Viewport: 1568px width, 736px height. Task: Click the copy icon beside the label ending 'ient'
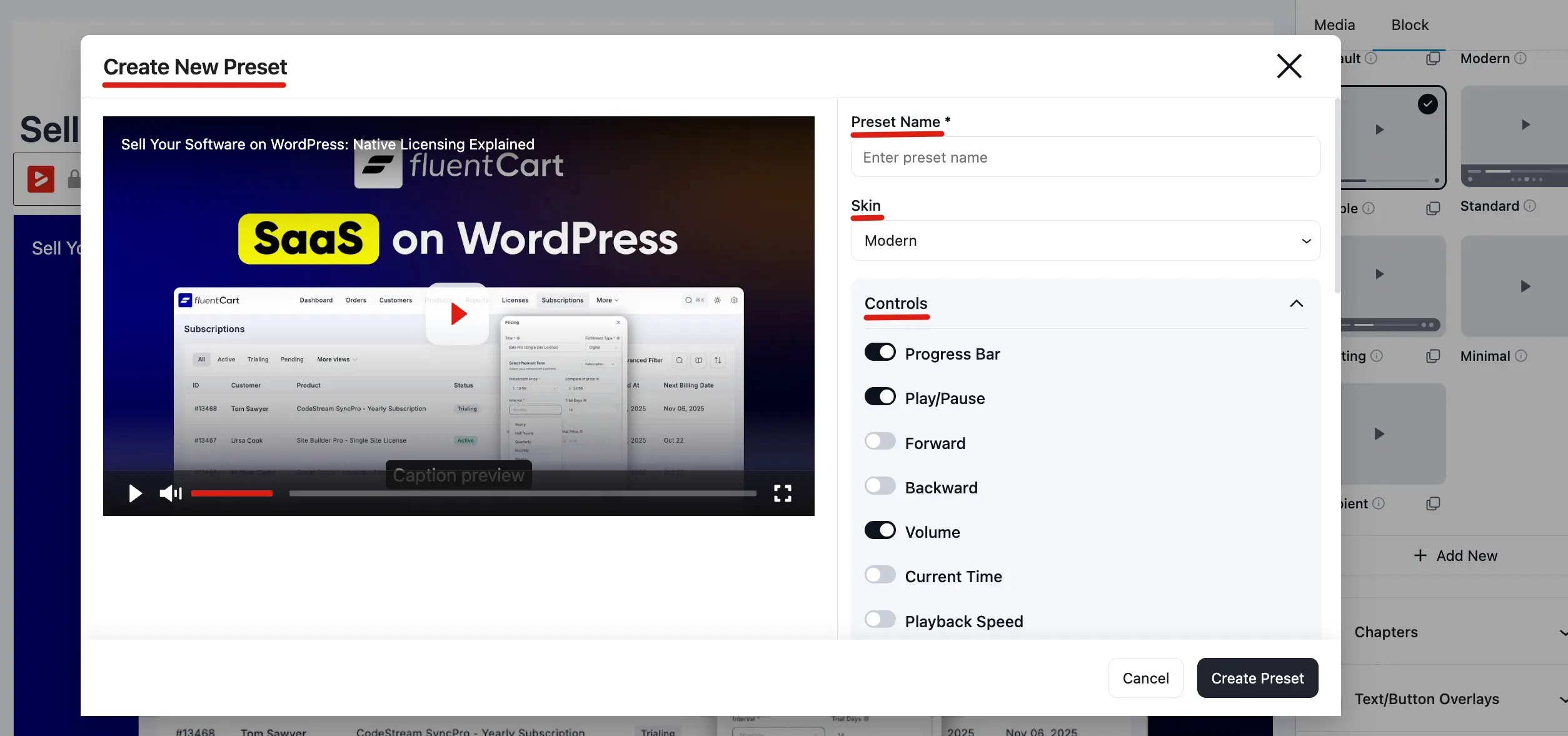[x=1433, y=503]
